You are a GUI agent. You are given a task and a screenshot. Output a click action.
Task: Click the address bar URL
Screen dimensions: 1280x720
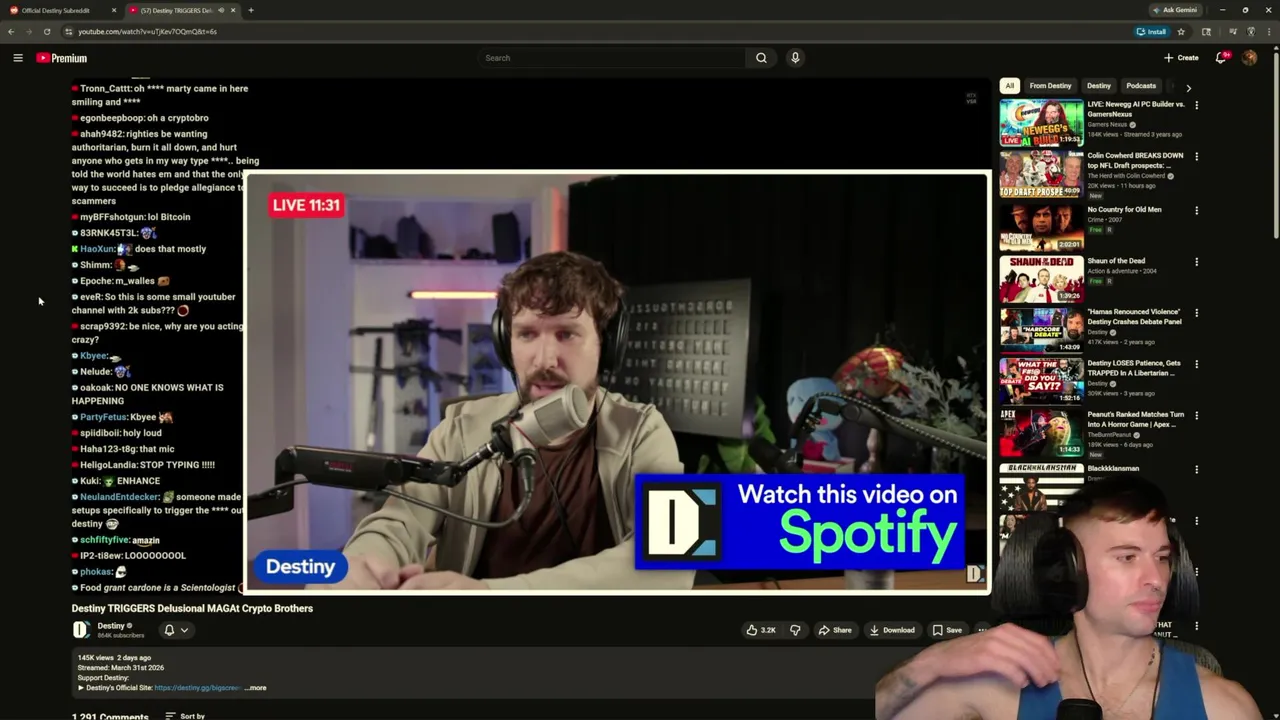(147, 31)
